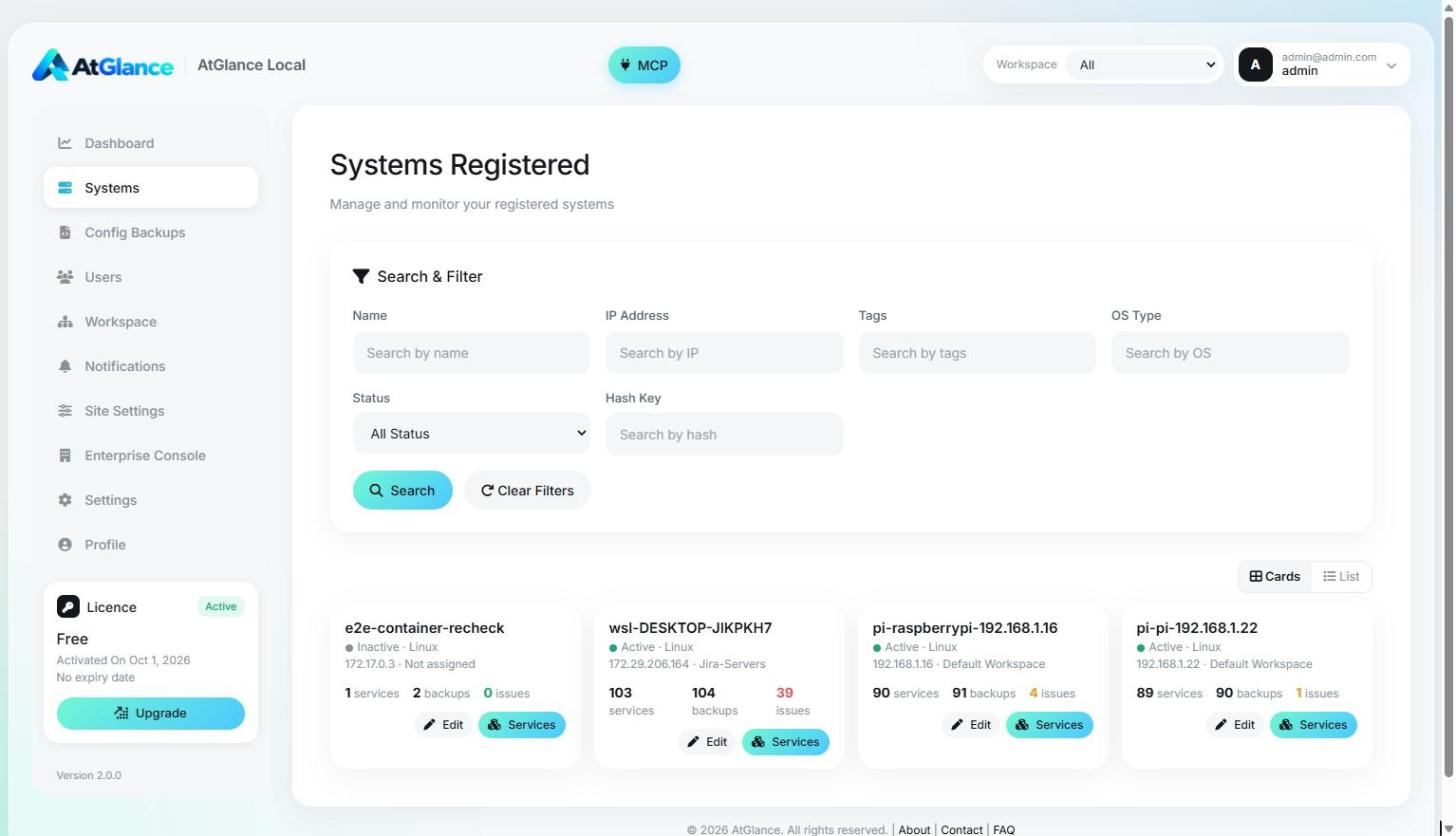Click the Config Backups file icon
1456x836 pixels.
(65, 232)
